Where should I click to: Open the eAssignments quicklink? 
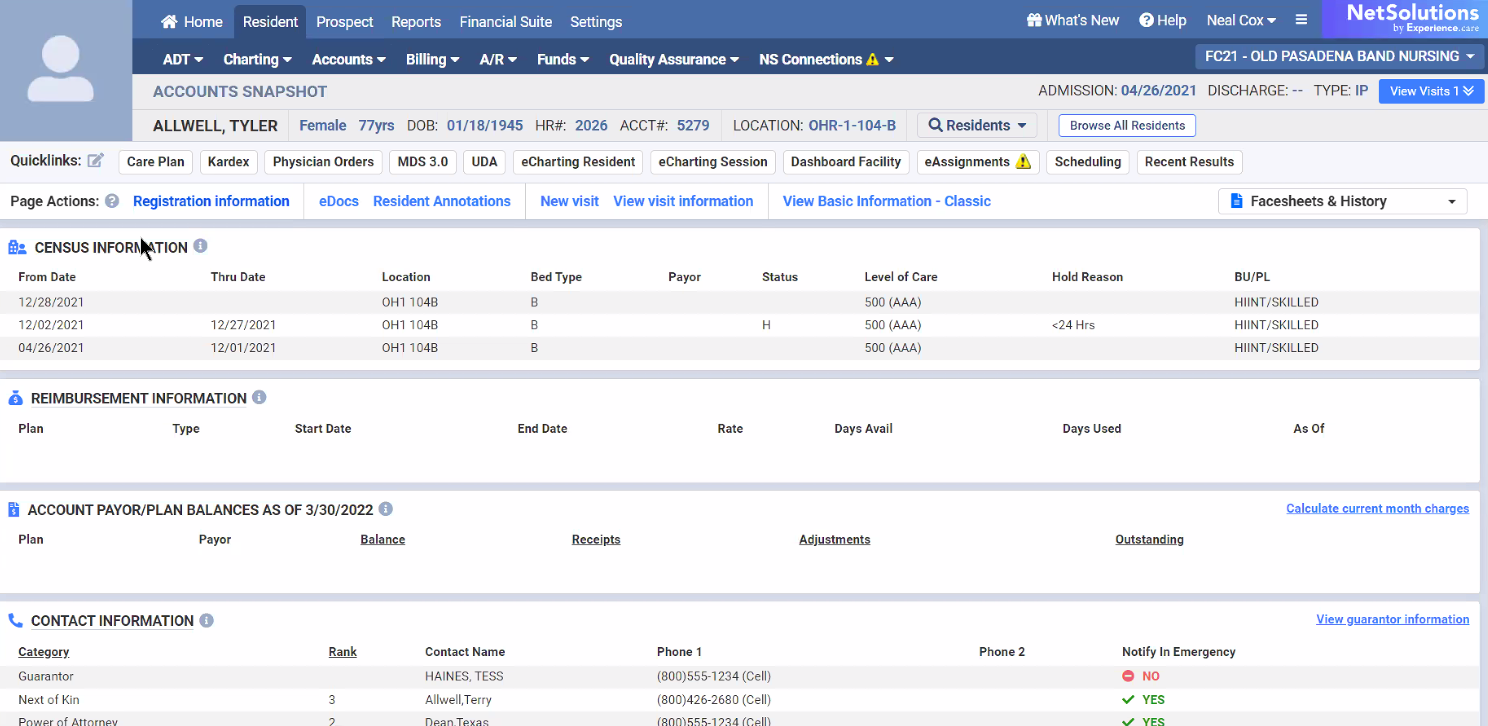click(x=978, y=162)
